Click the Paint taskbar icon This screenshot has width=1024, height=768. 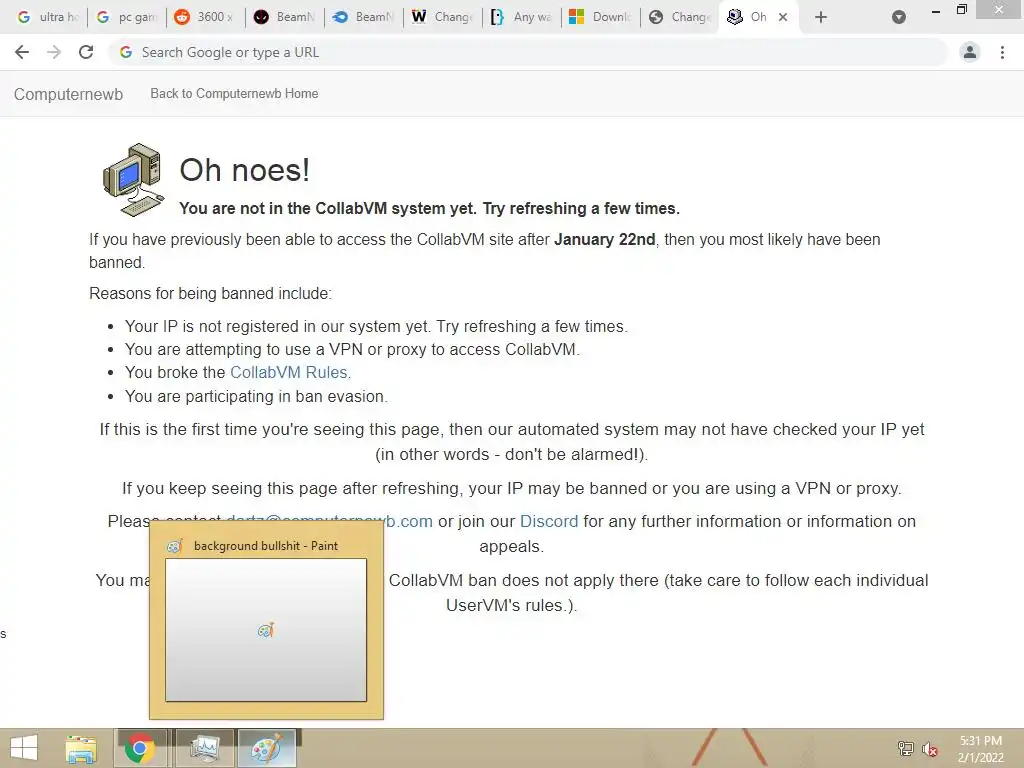tap(266, 748)
